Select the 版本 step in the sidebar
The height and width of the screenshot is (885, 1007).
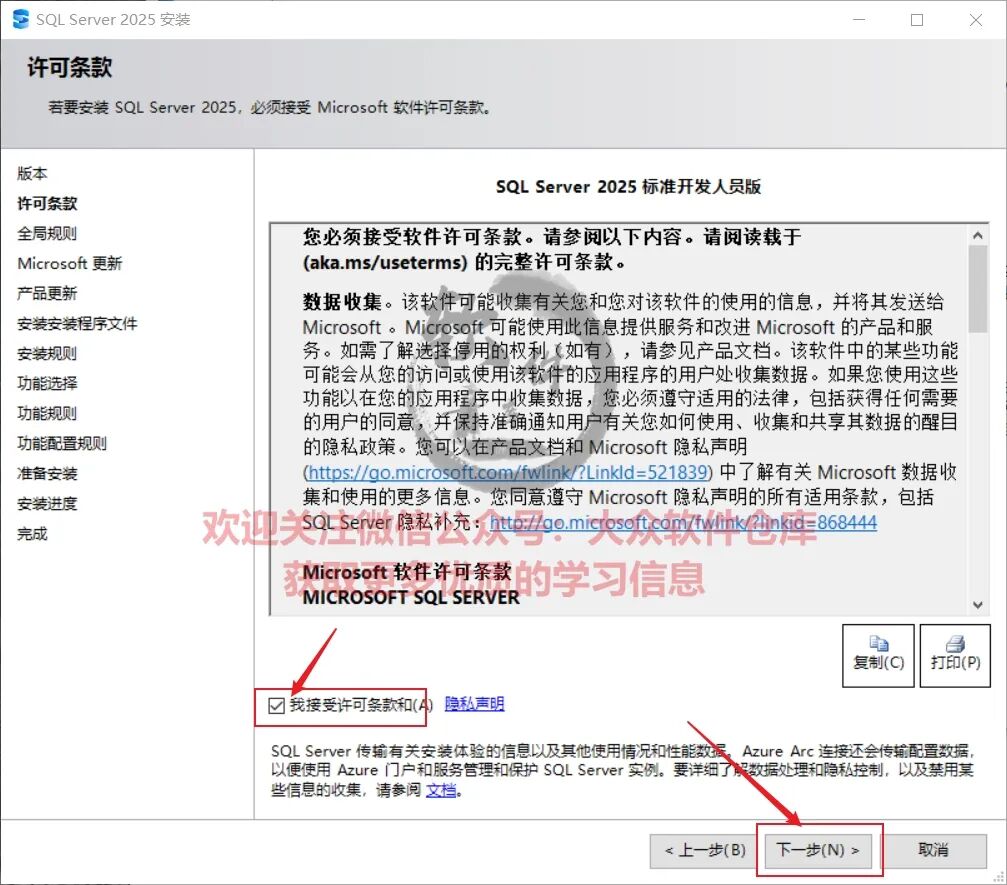[x=32, y=173]
